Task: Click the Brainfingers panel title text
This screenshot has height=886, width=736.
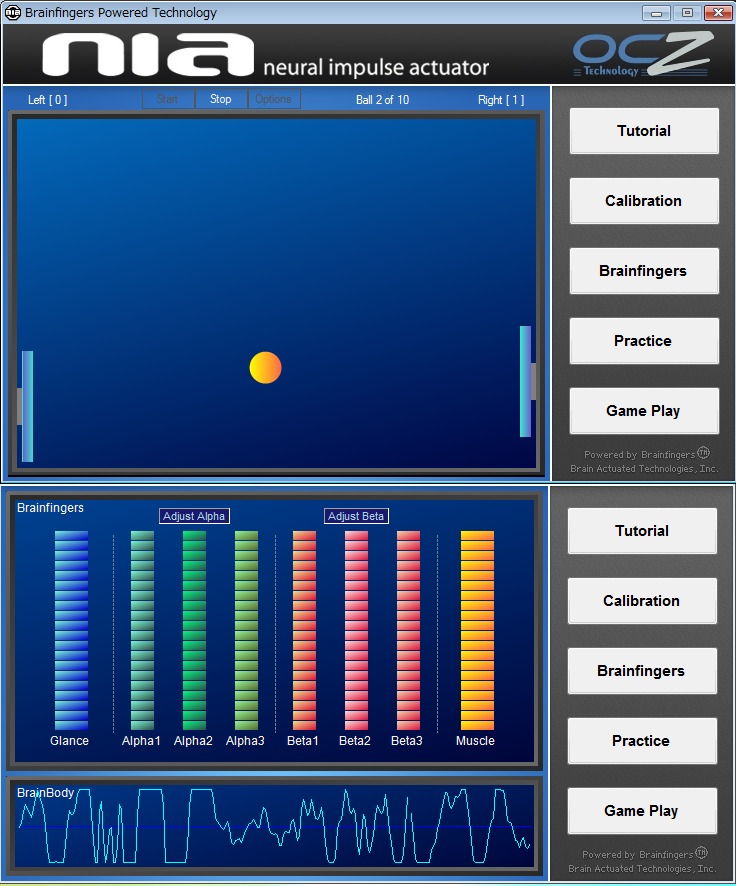Action: pyautogui.click(x=50, y=507)
